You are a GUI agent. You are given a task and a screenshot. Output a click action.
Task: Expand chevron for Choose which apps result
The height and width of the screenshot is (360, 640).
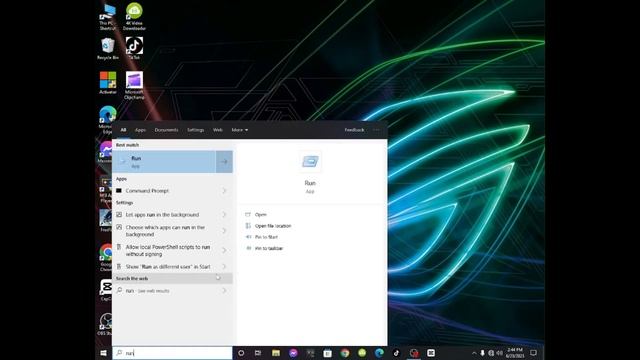click(x=224, y=231)
